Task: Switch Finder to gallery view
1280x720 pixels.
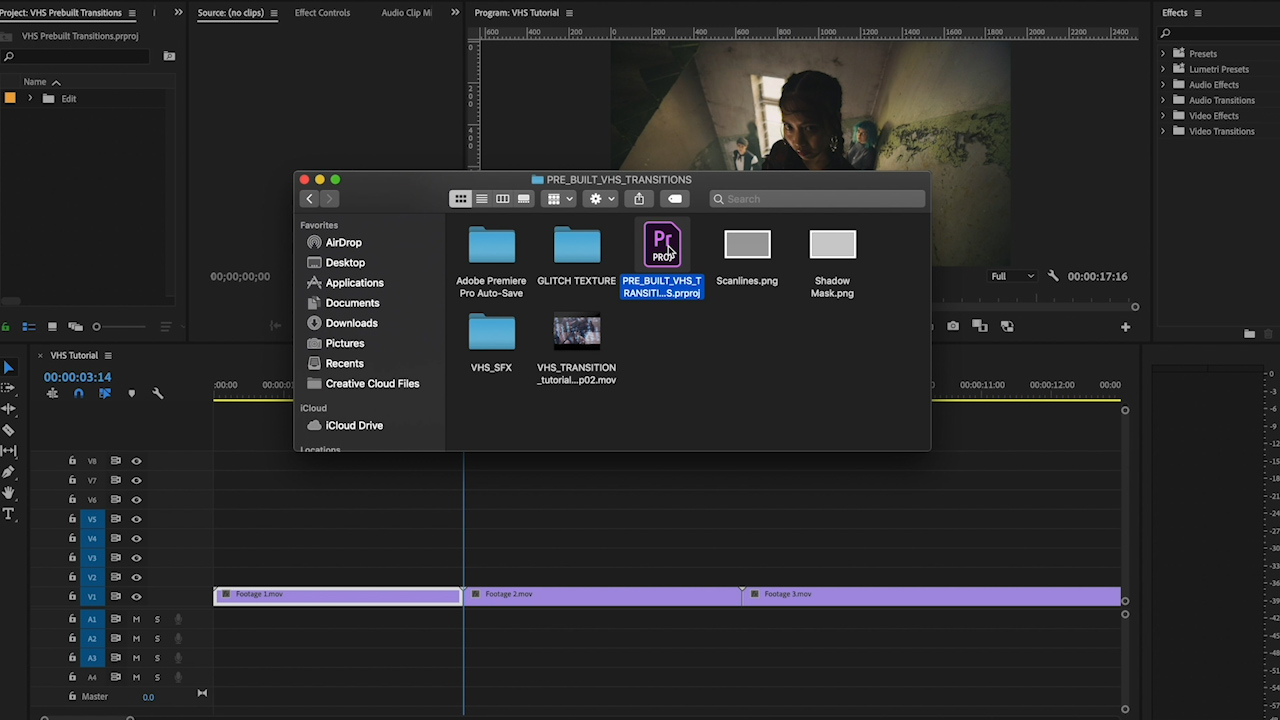Action: [524, 199]
